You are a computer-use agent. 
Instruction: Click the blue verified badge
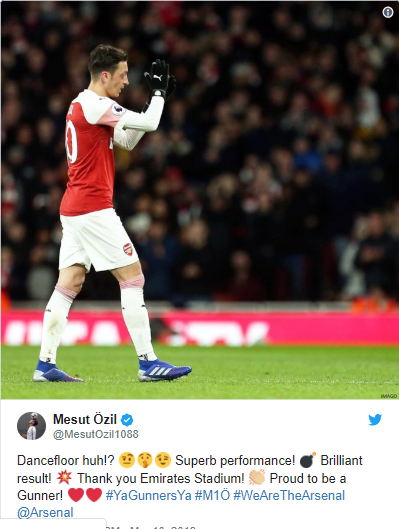[127, 420]
